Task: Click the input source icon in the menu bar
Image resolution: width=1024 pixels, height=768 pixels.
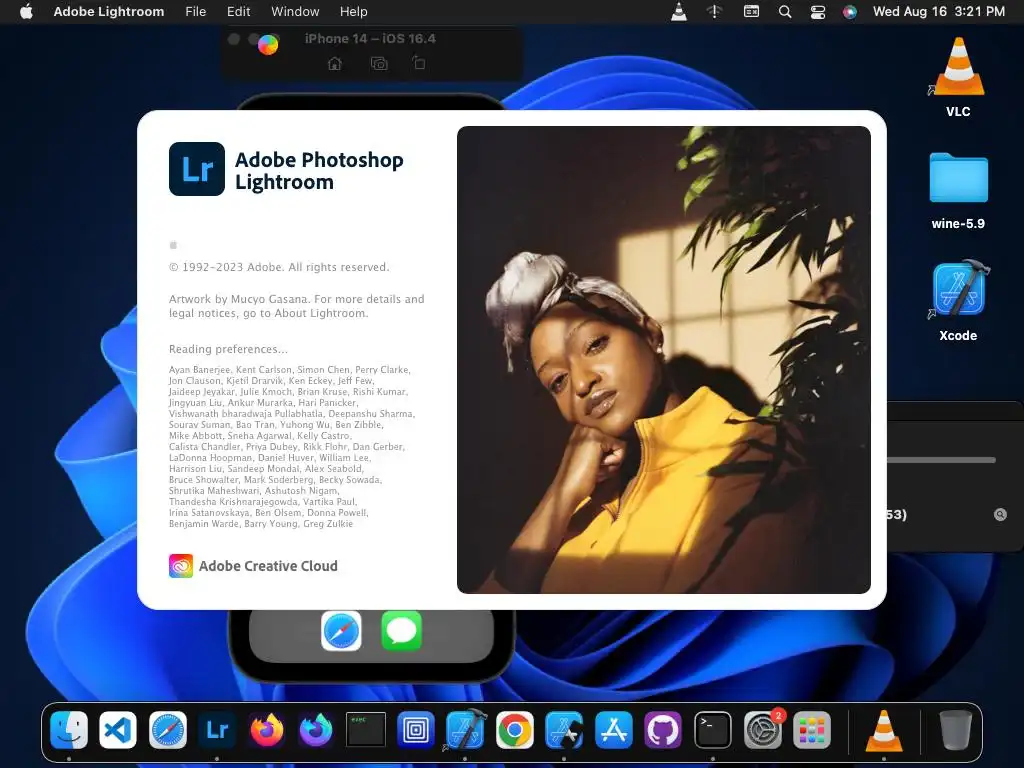Action: coord(751,11)
